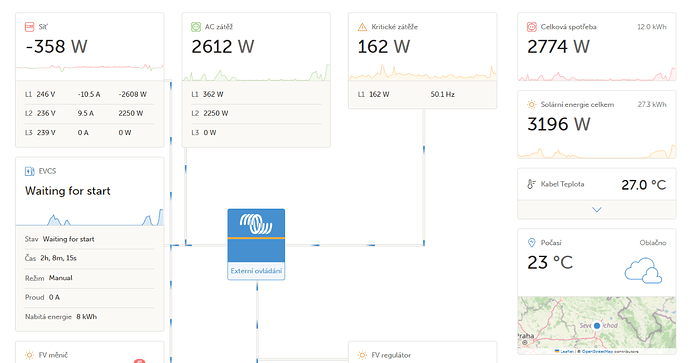Image resolution: width=690 pixels, height=363 pixels.
Task: Click the Kabel Teplota thermometer icon
Action: coord(532,184)
